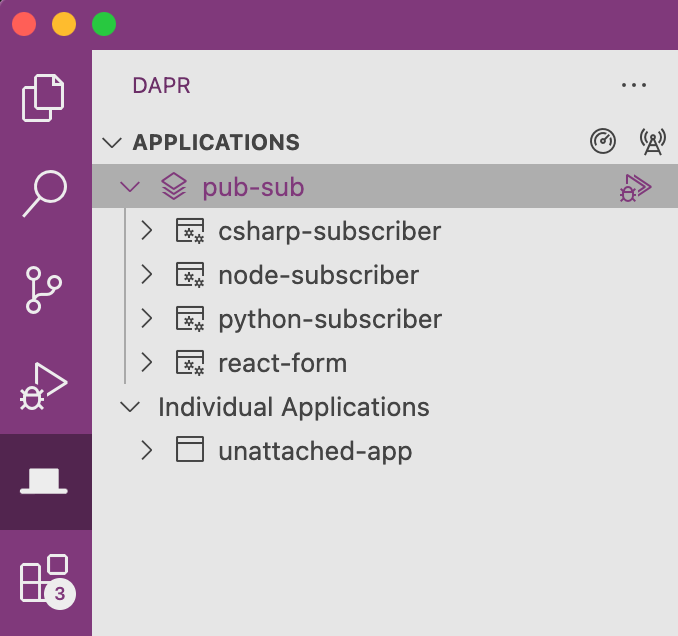Maximize the window with the green button
The width and height of the screenshot is (678, 636).
(x=104, y=24)
